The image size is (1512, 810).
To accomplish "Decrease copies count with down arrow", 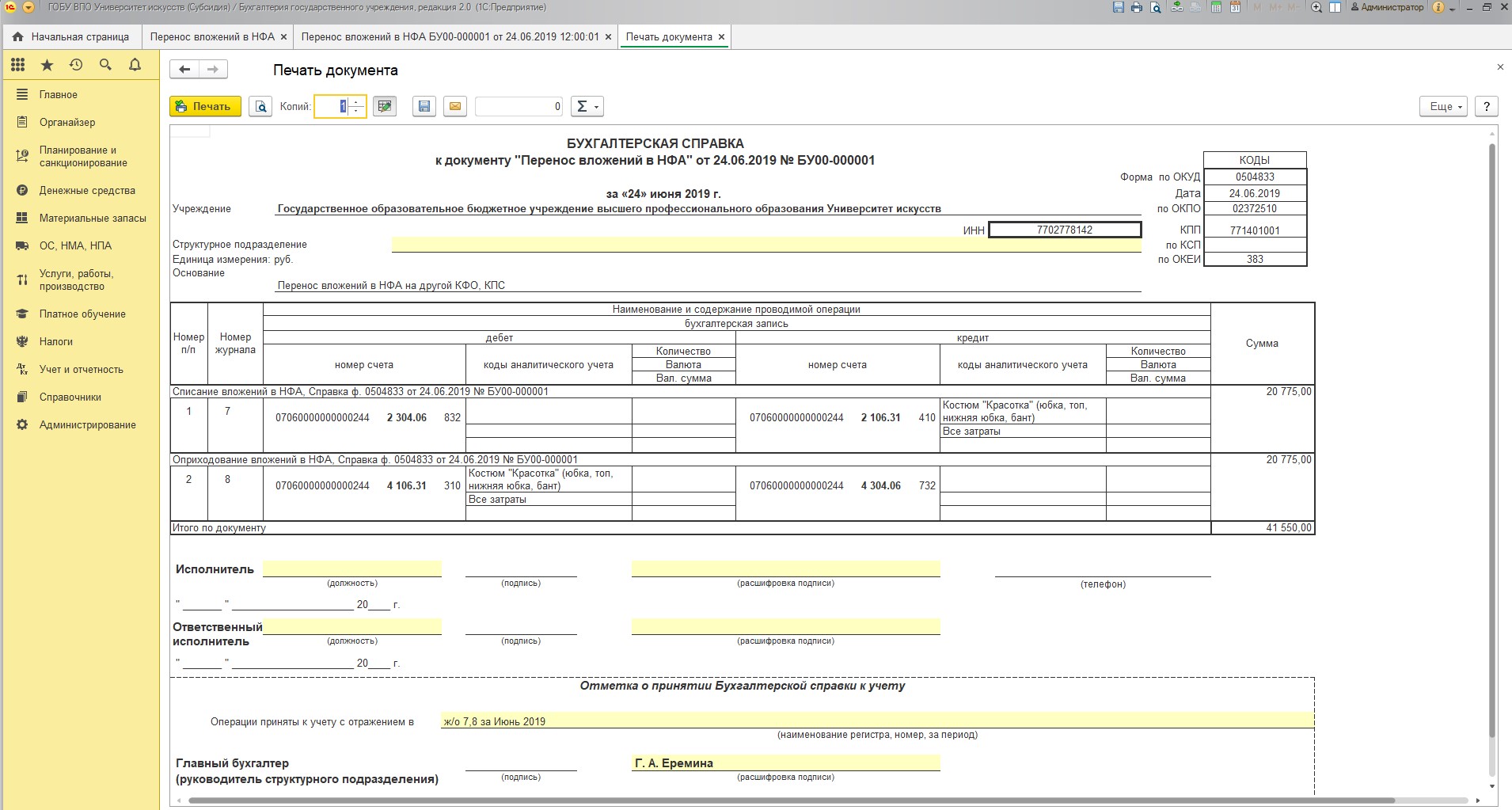I will [x=357, y=111].
